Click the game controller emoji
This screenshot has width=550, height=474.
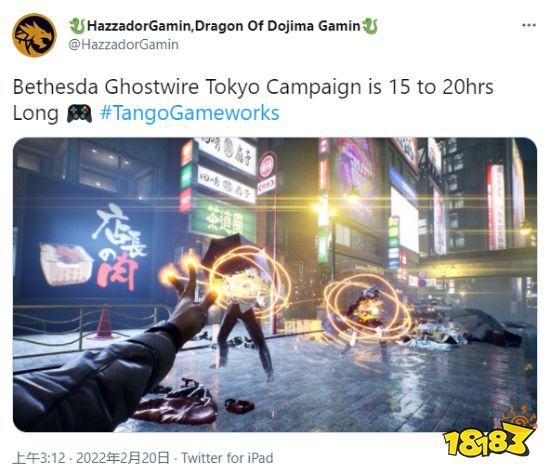80,114
